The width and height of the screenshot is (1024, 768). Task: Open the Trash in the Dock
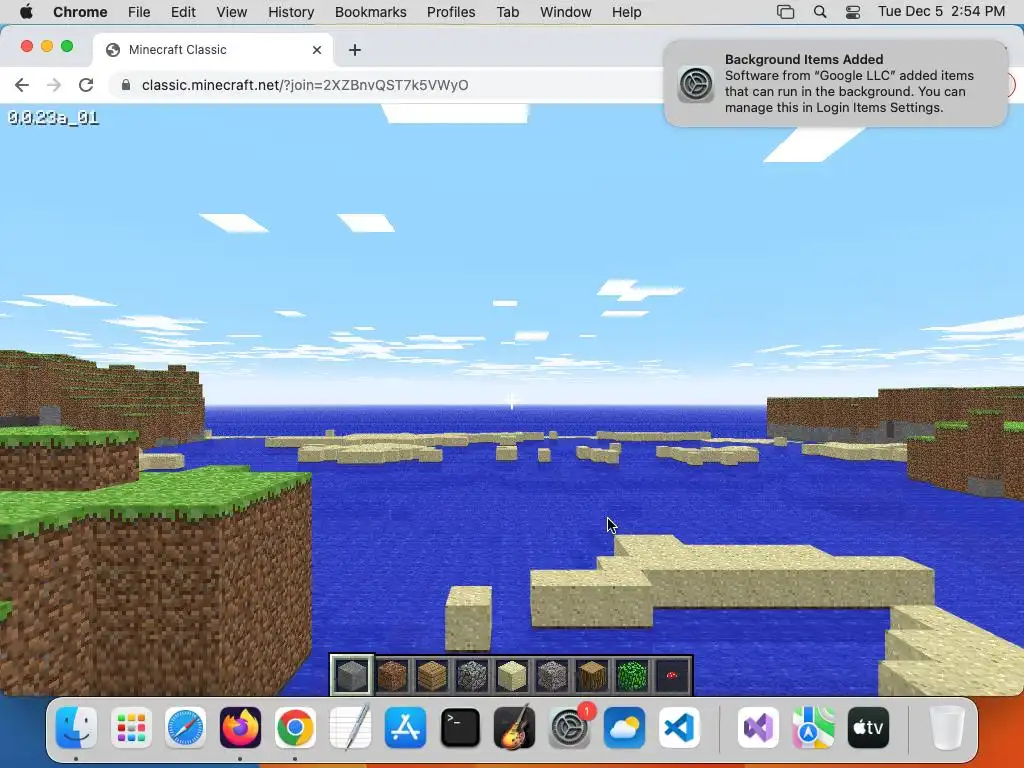(x=946, y=727)
